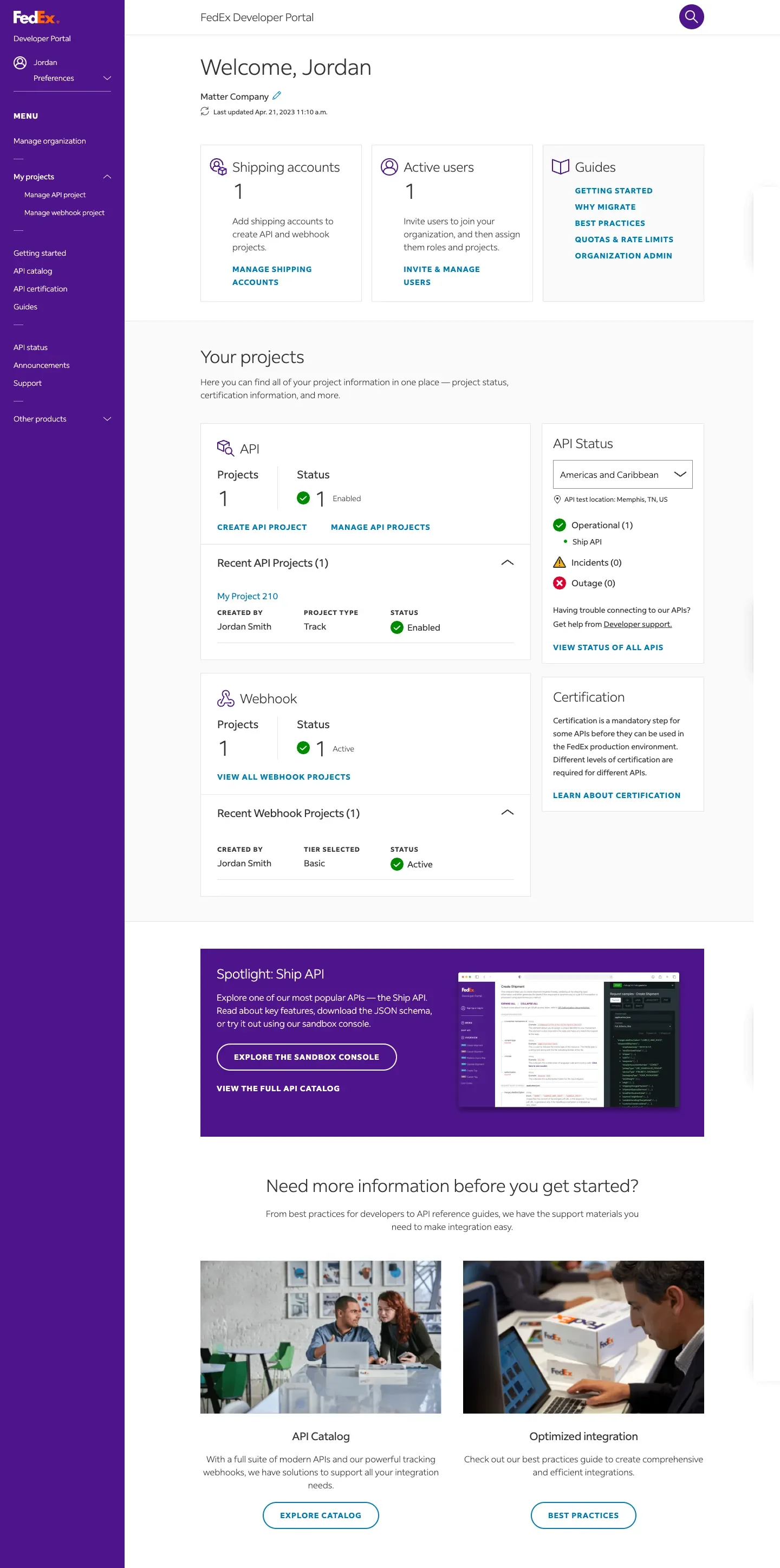
Task: Click the My Project 210 Enabled status icon
Action: pyautogui.click(x=396, y=627)
